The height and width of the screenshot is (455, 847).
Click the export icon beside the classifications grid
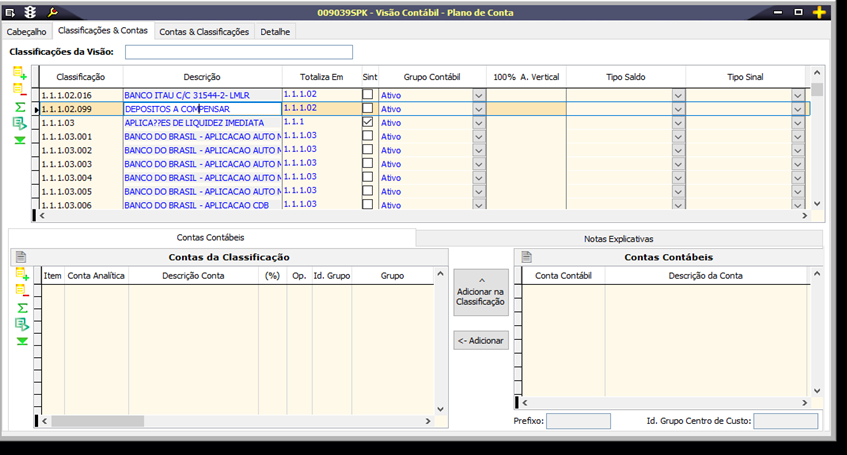coord(20,123)
